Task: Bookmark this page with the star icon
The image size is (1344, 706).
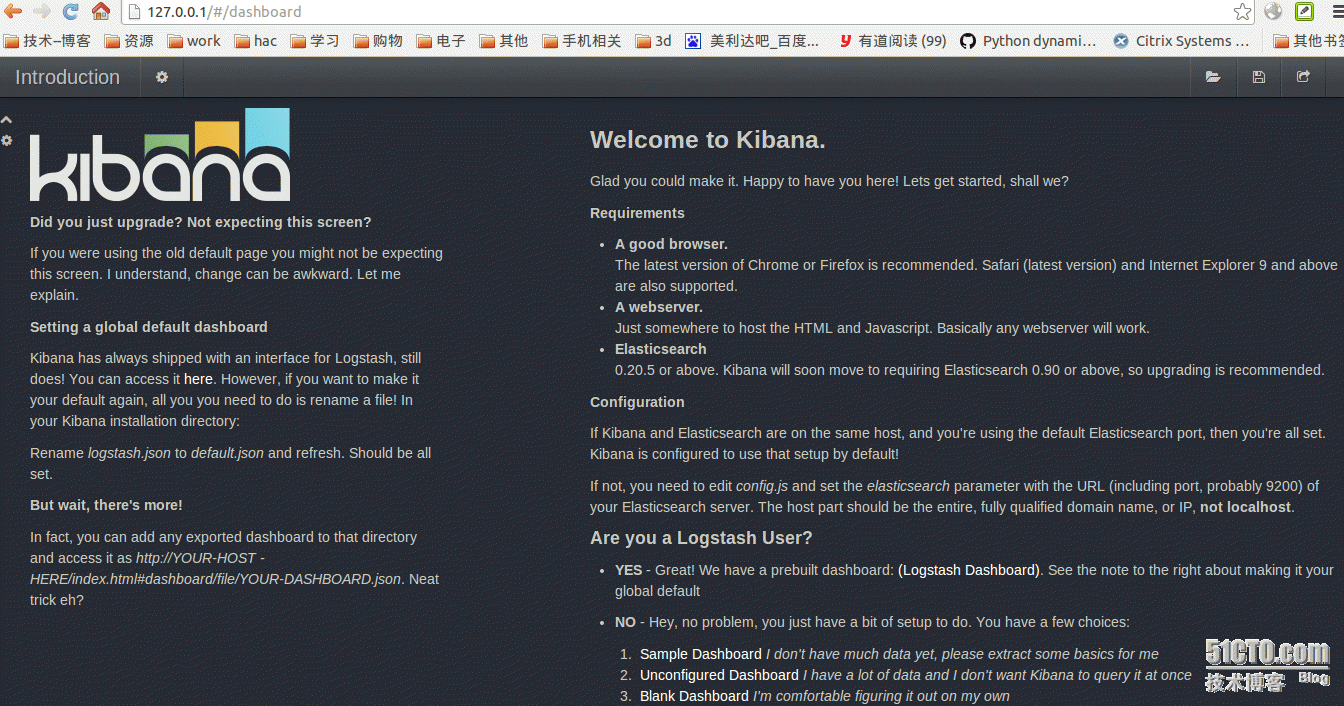Action: click(x=1242, y=12)
